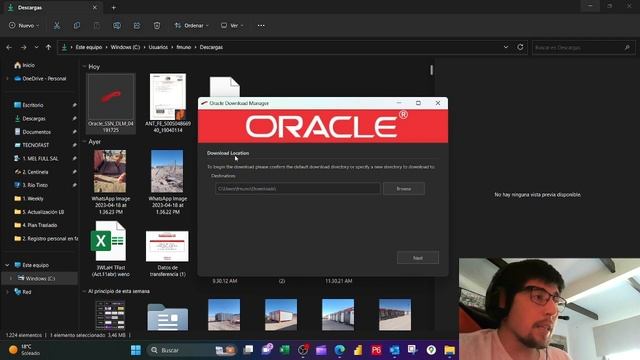The height and width of the screenshot is (360, 640).
Task: Open the Ordenar sort dropdown
Action: (191, 25)
